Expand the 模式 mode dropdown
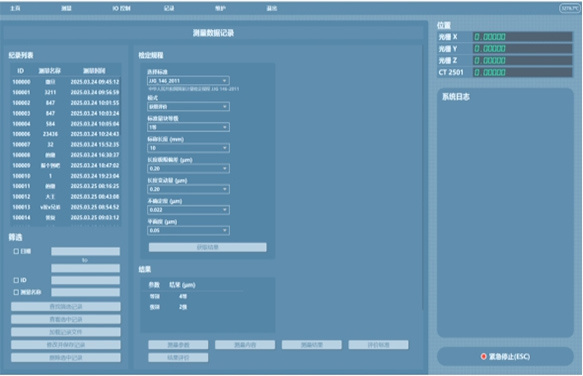Image resolution: width=583 pixels, height=376 pixels. point(188,107)
